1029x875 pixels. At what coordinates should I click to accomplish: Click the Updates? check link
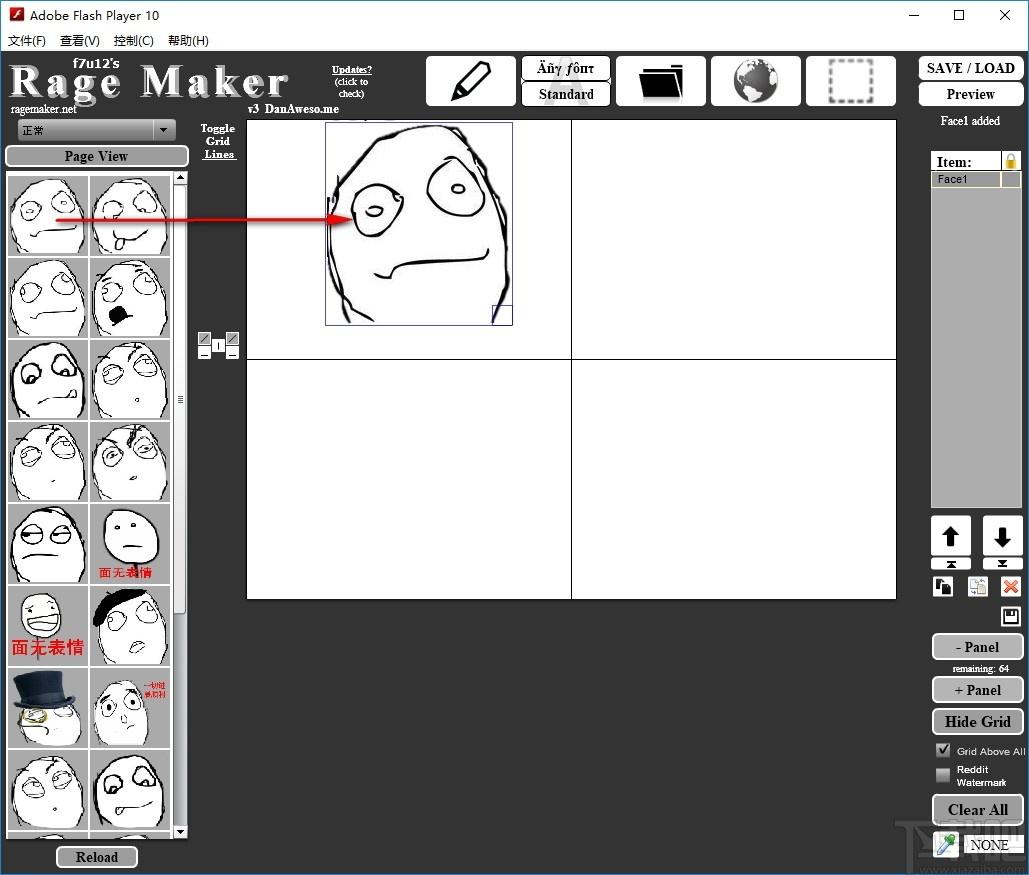click(x=351, y=81)
